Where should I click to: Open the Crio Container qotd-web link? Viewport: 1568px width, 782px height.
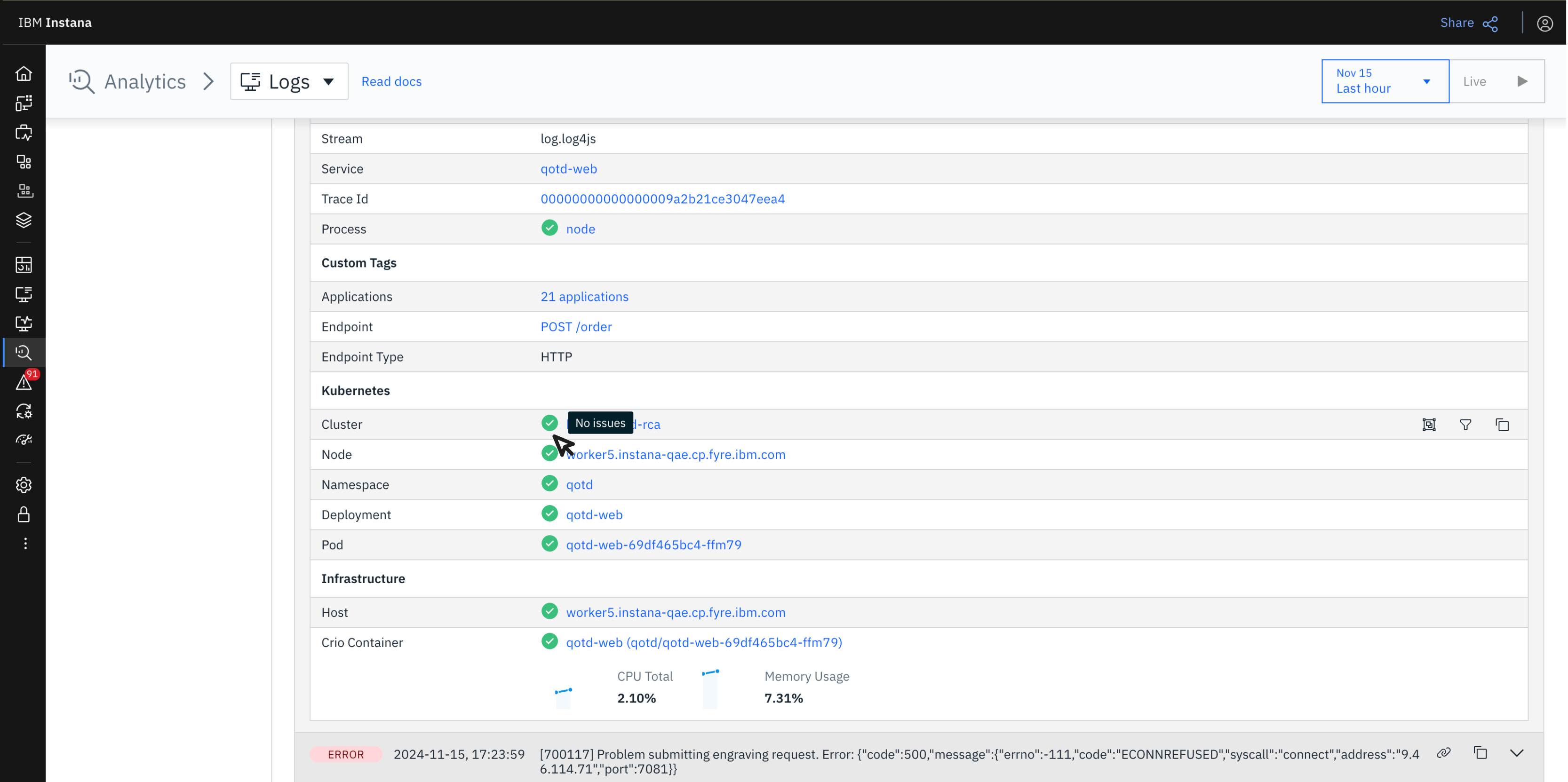[704, 643]
